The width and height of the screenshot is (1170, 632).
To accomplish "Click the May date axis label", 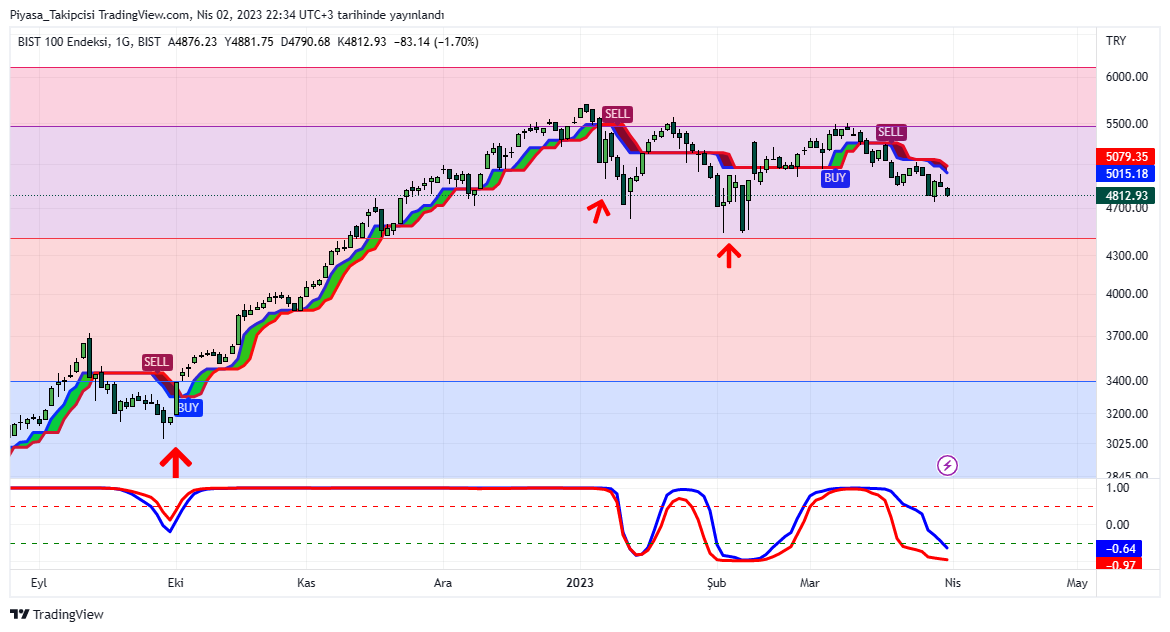I will coord(1077,583).
